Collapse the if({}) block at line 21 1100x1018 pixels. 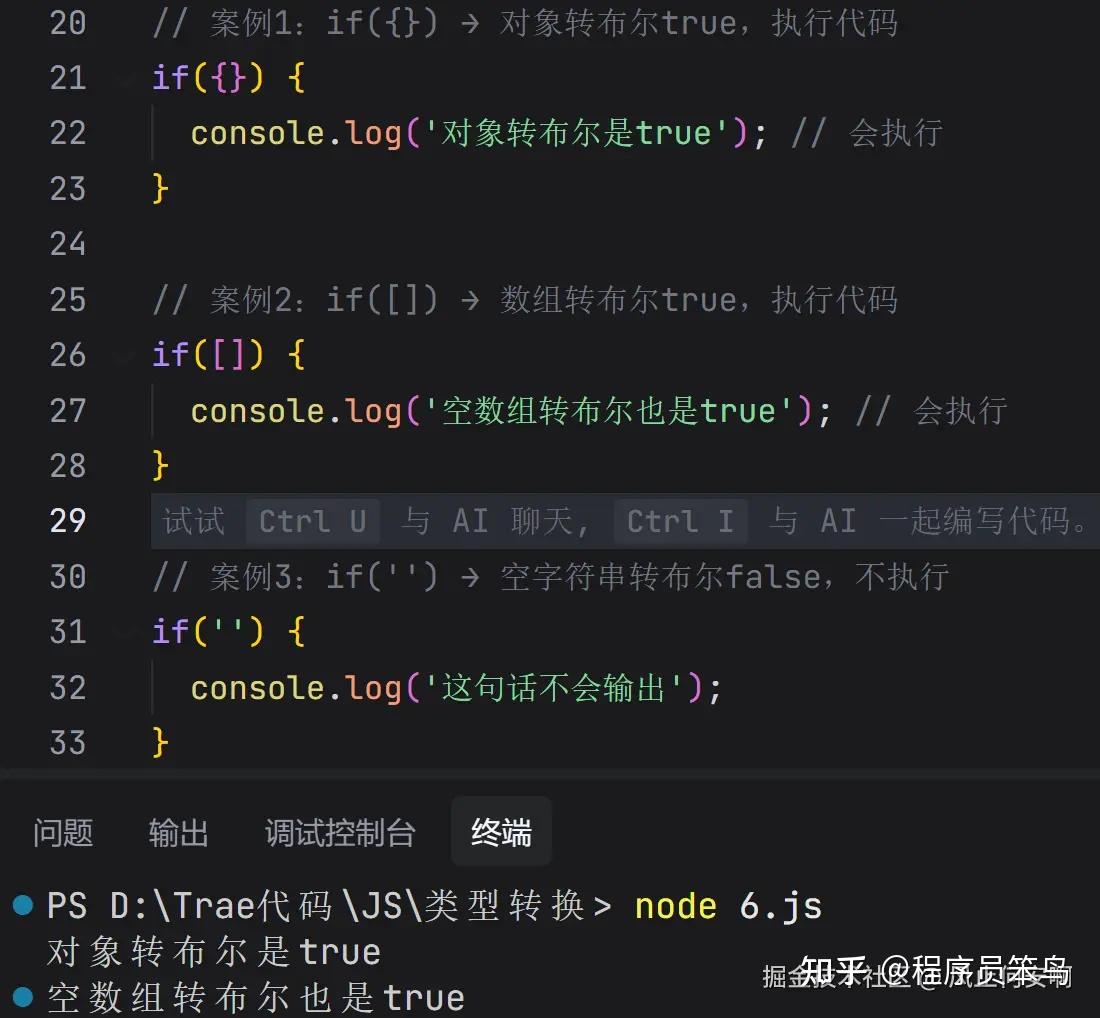pos(127,78)
